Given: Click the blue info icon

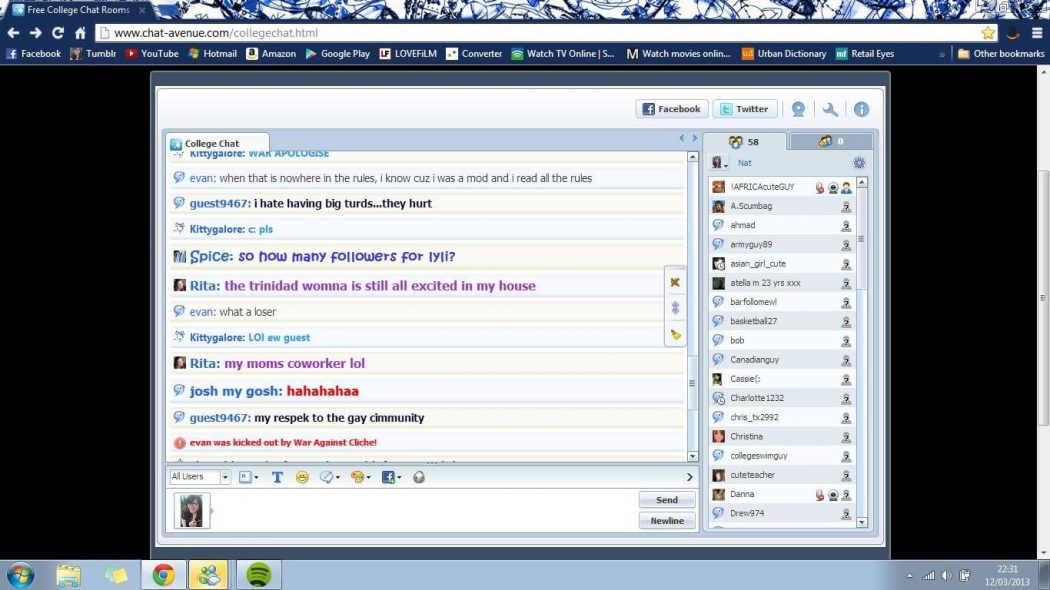Looking at the screenshot, I should pos(860,110).
